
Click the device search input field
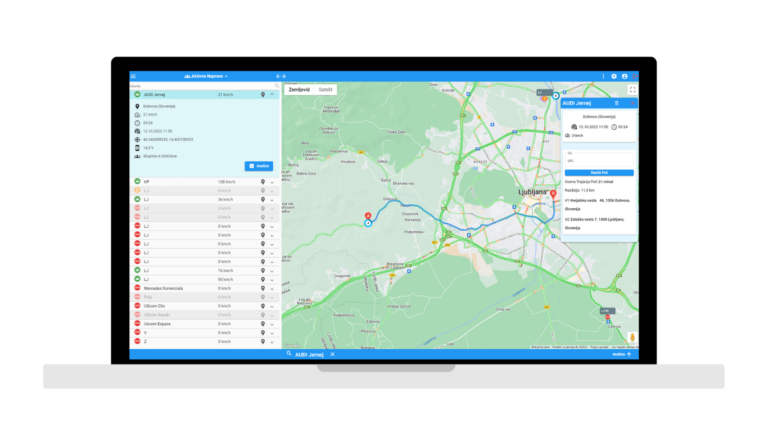(200, 86)
